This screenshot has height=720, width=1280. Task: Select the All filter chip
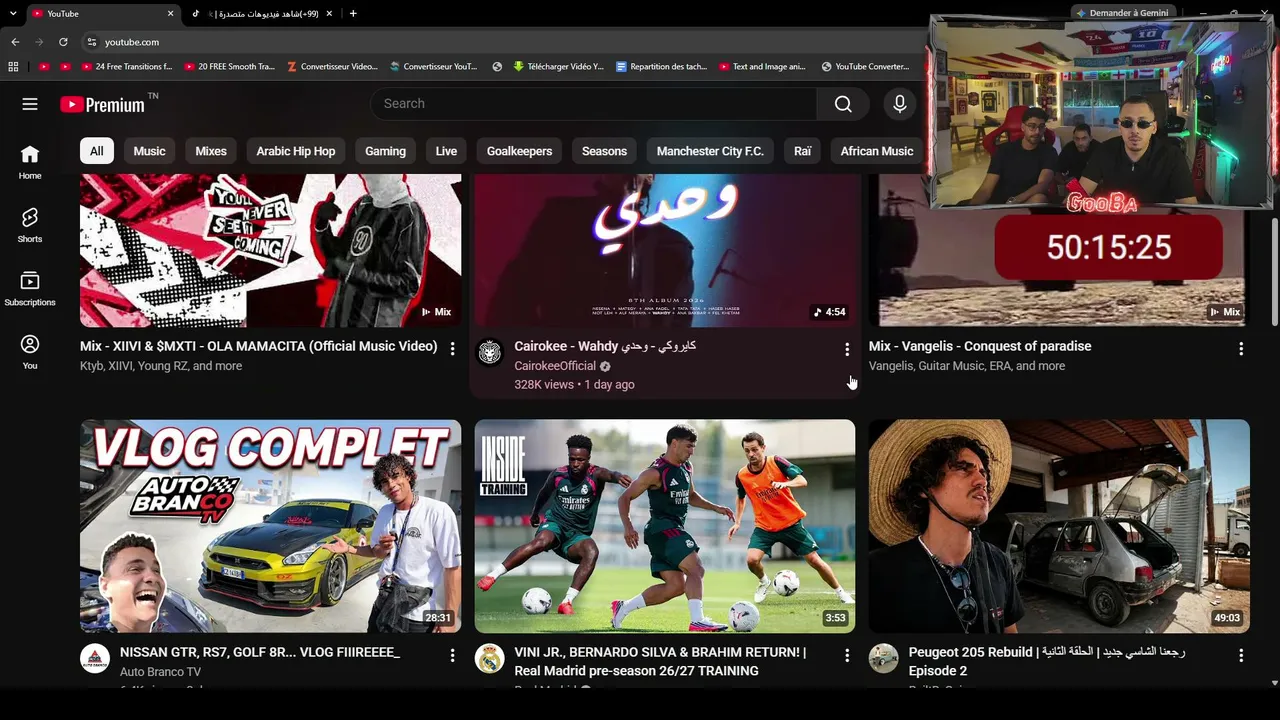point(96,151)
